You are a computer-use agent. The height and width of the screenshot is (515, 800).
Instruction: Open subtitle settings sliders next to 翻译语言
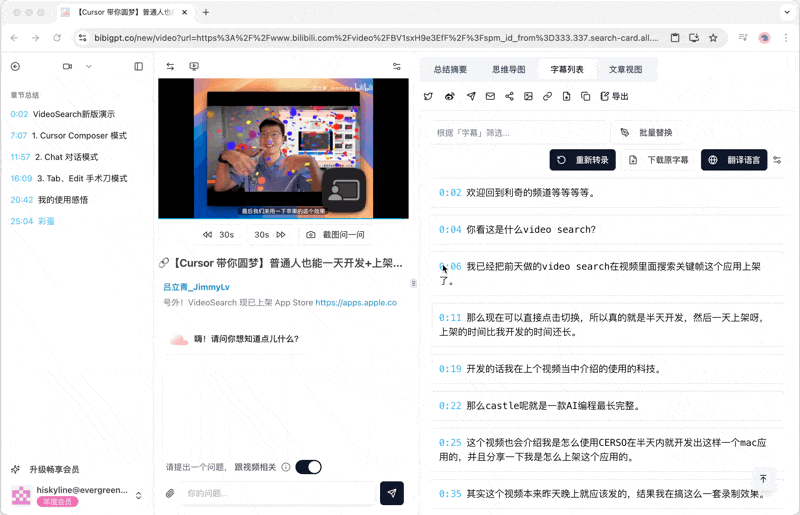pyautogui.click(x=777, y=160)
